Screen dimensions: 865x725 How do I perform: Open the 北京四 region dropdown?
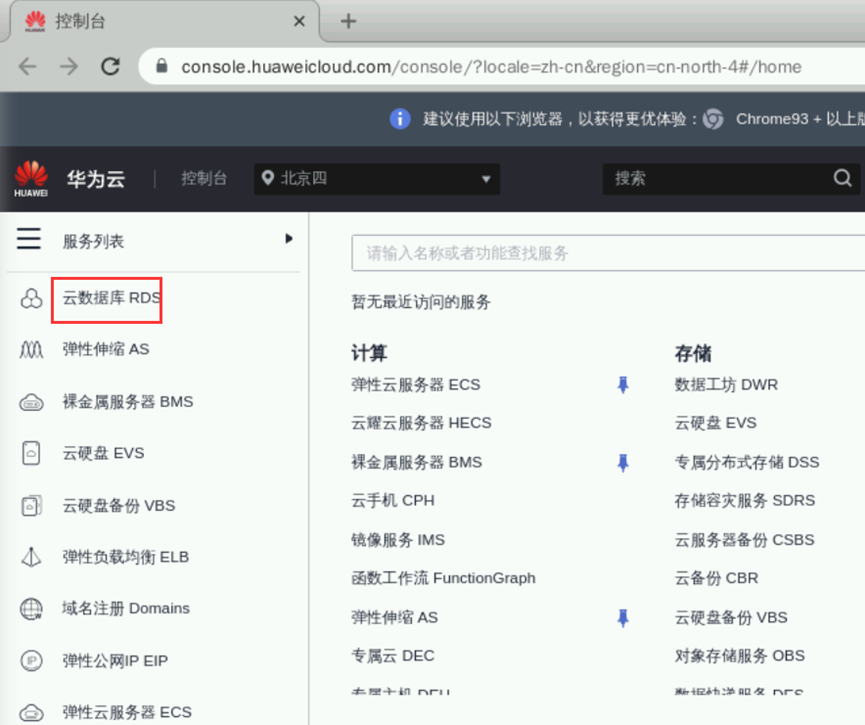tap(377, 179)
